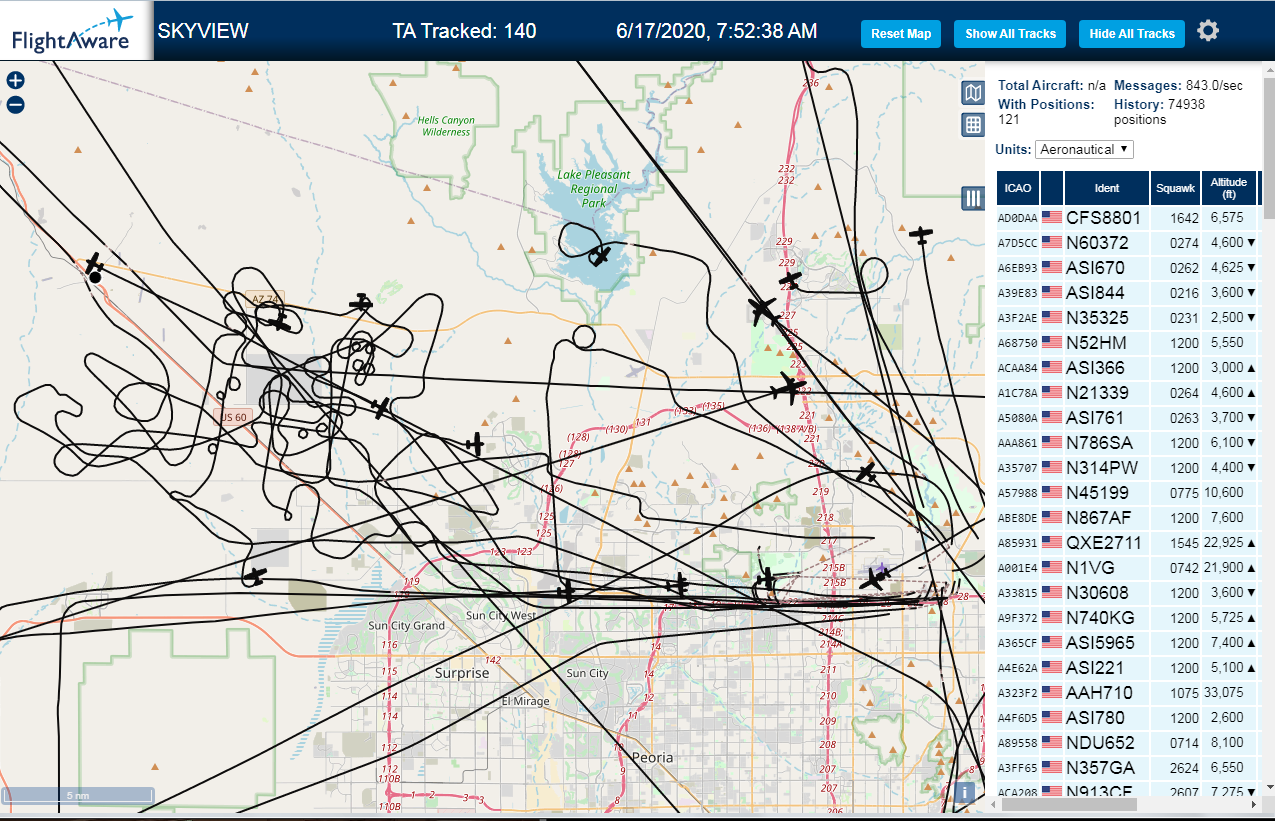Sort by the flag column header
Screen dimensions: 1275x821
pos(1052,187)
